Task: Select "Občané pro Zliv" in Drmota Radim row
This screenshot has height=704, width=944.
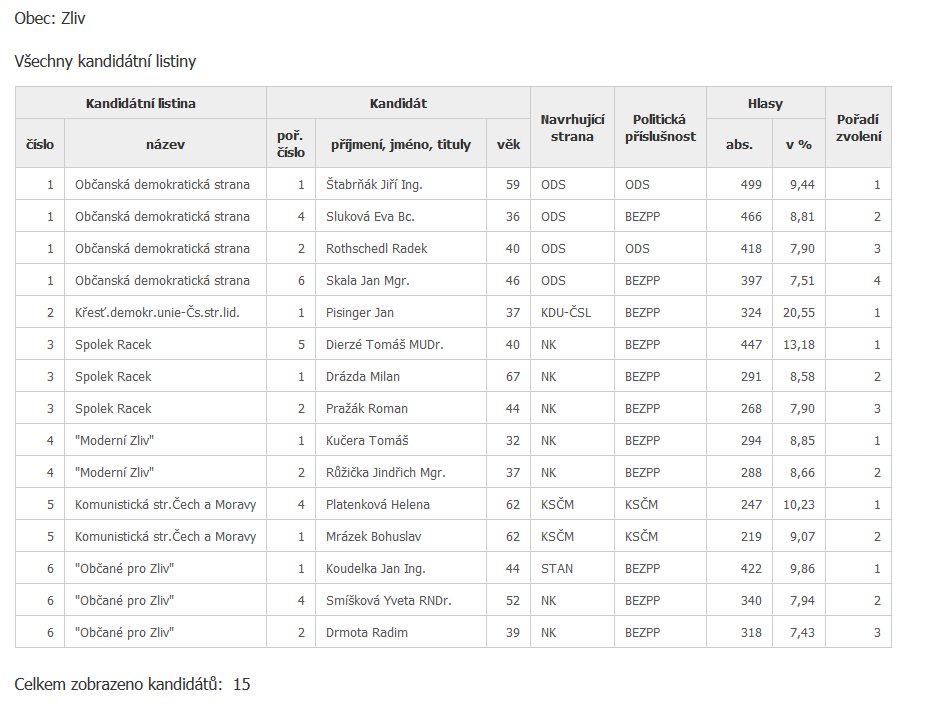Action: coord(124,632)
